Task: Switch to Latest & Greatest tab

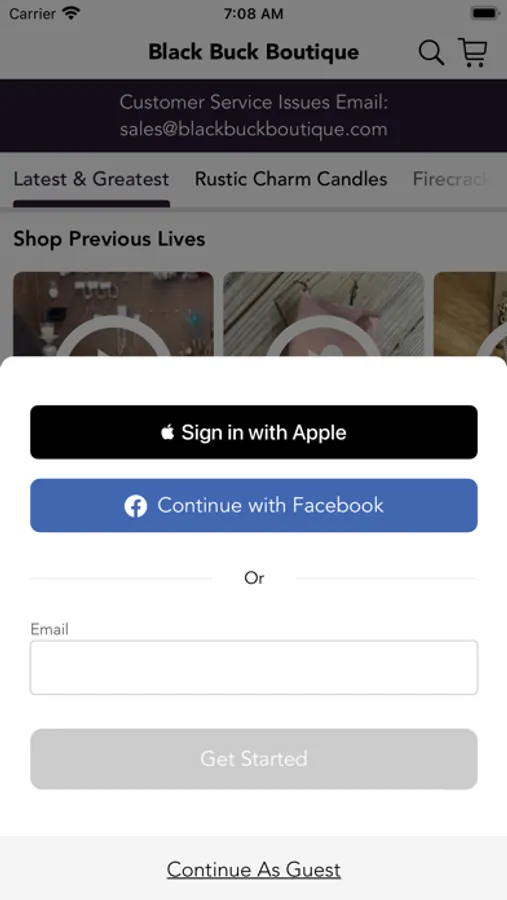Action: pyautogui.click(x=91, y=179)
